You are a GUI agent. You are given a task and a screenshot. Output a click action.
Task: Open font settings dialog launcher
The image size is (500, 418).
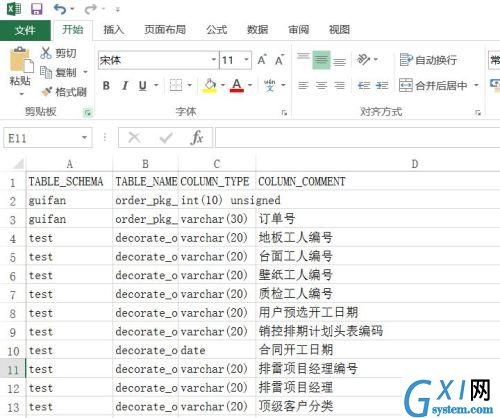click(x=284, y=113)
